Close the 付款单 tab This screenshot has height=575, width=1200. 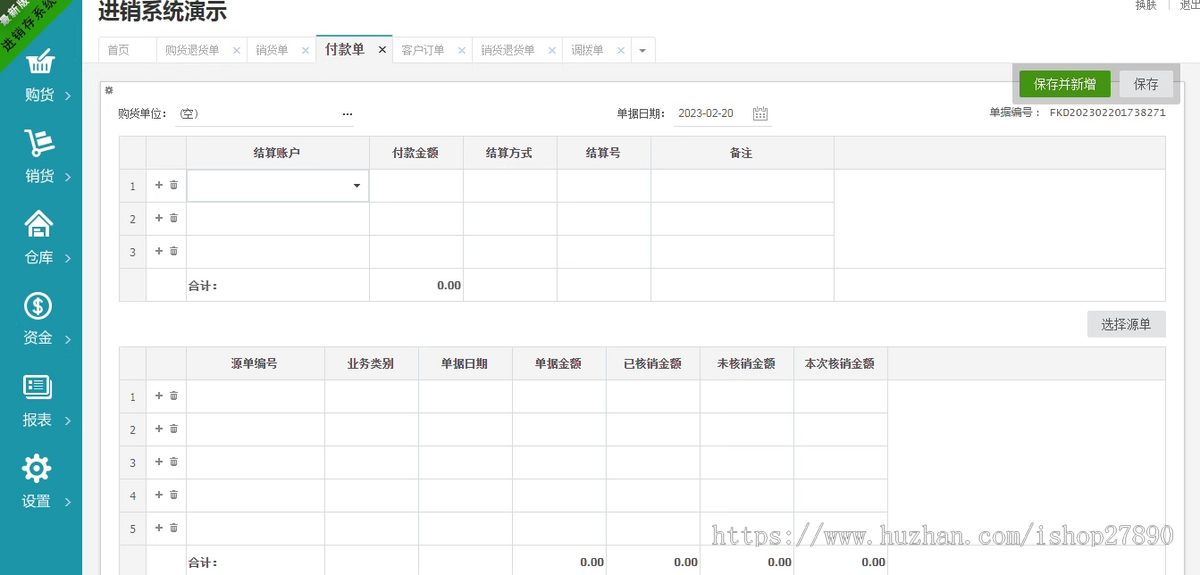coord(382,50)
